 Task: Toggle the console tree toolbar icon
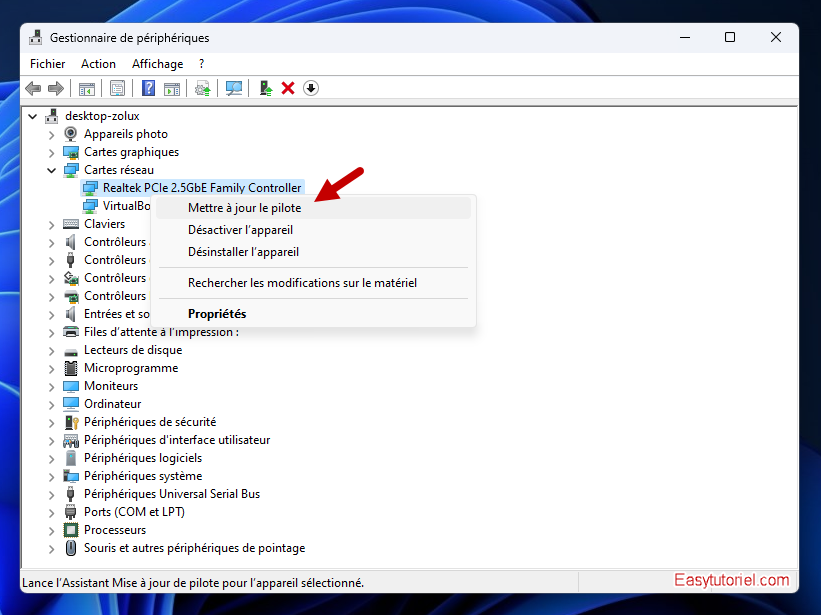(87, 88)
